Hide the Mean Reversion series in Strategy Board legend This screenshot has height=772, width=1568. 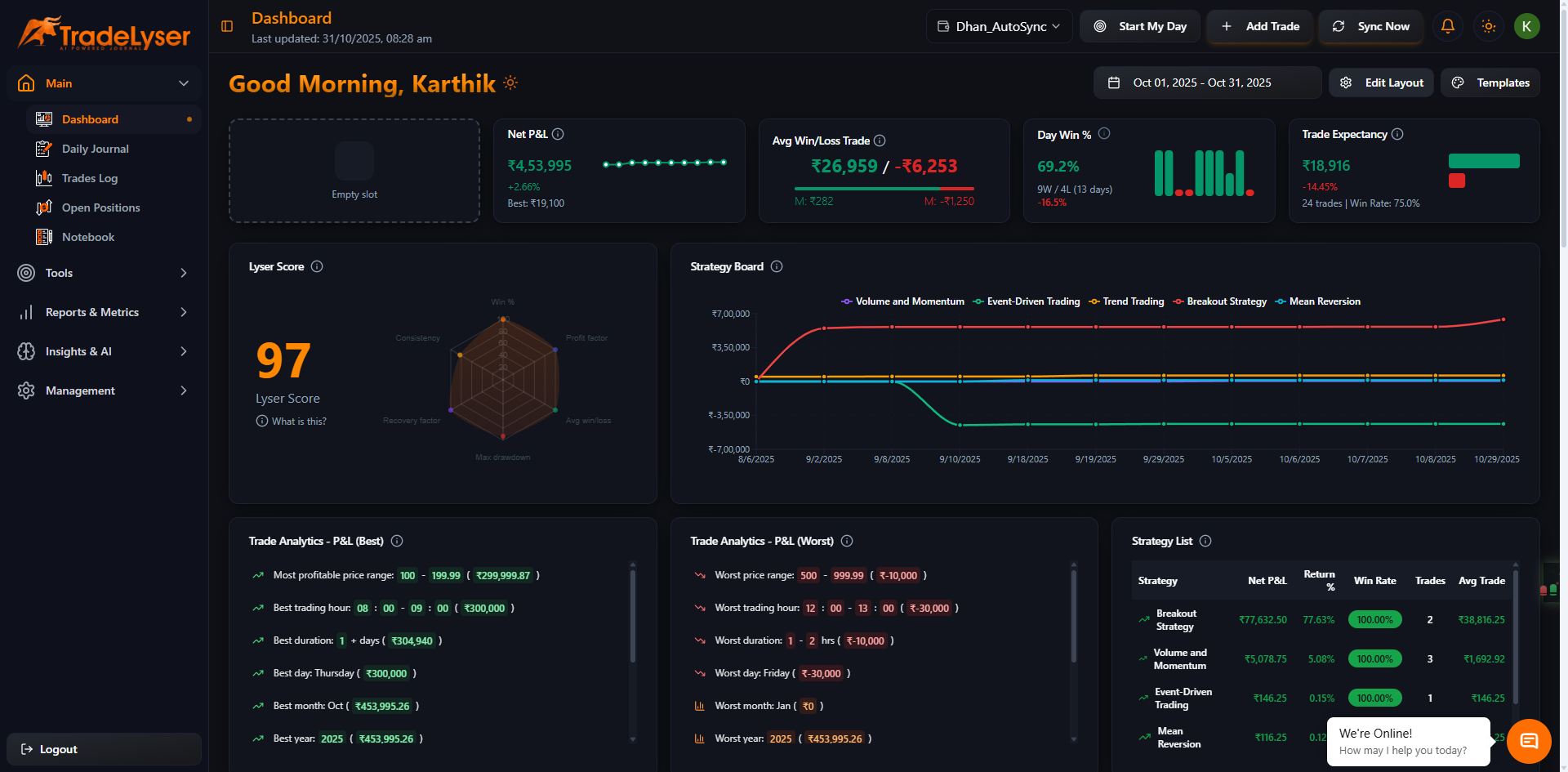pyautogui.click(x=1317, y=301)
